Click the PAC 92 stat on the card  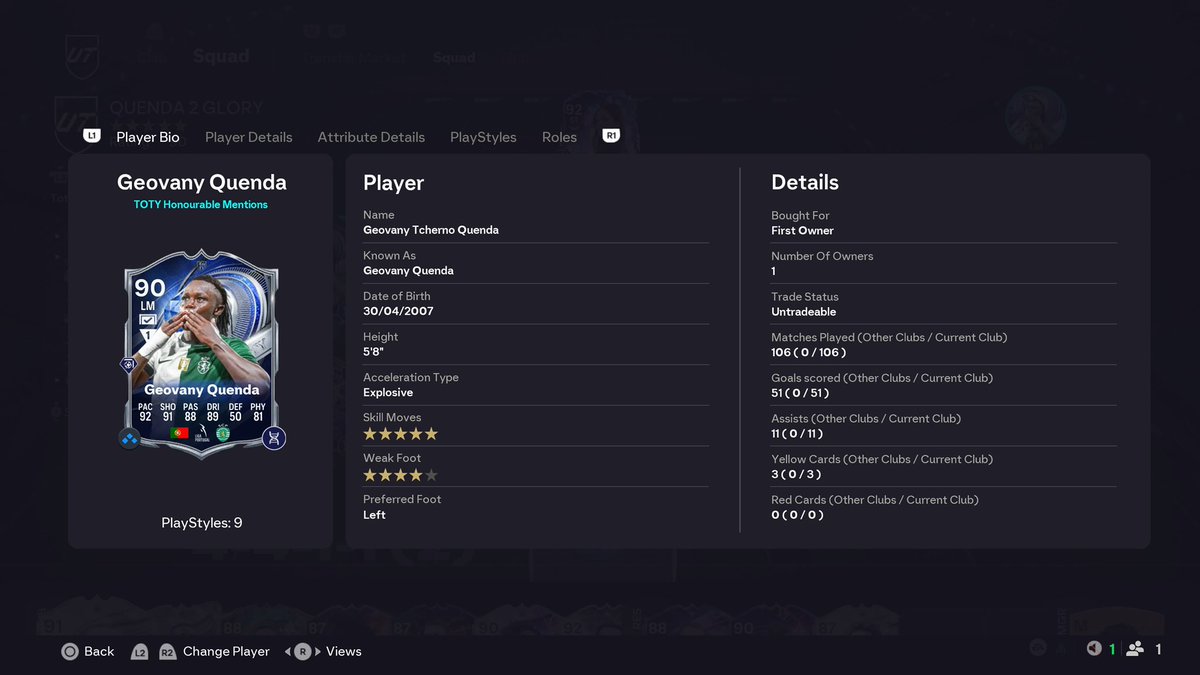coord(145,411)
